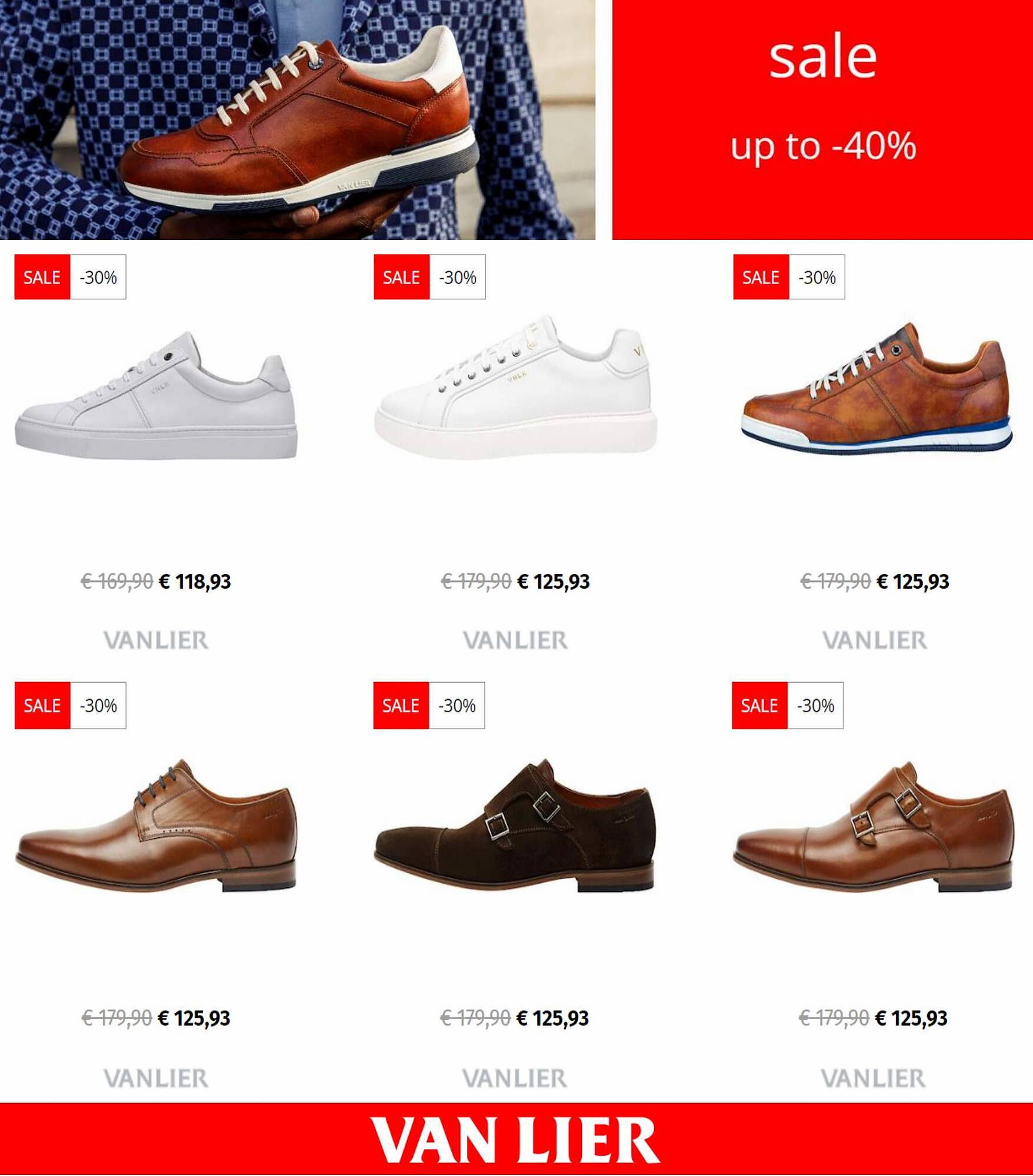Open the white platform sneaker product image
Viewport: 1033px width, 1176px height.
point(516,386)
